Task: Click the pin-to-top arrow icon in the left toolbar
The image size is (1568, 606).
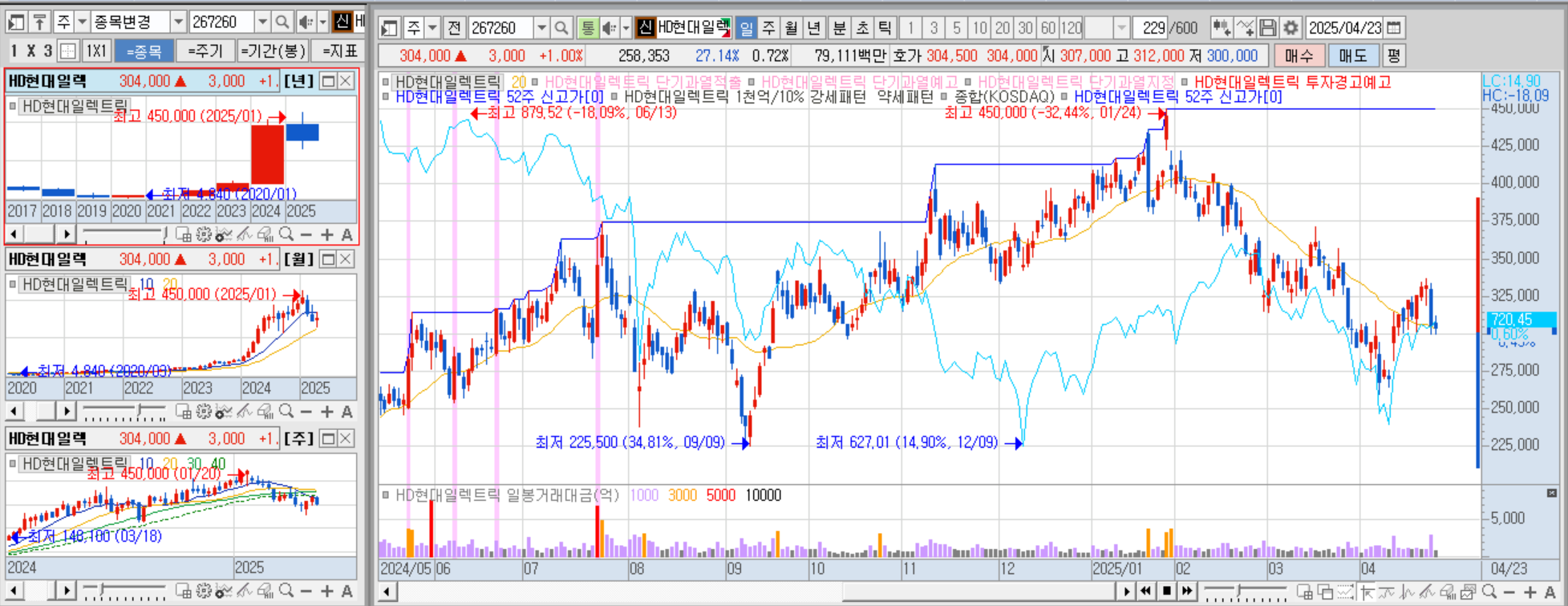Action: coord(40,22)
